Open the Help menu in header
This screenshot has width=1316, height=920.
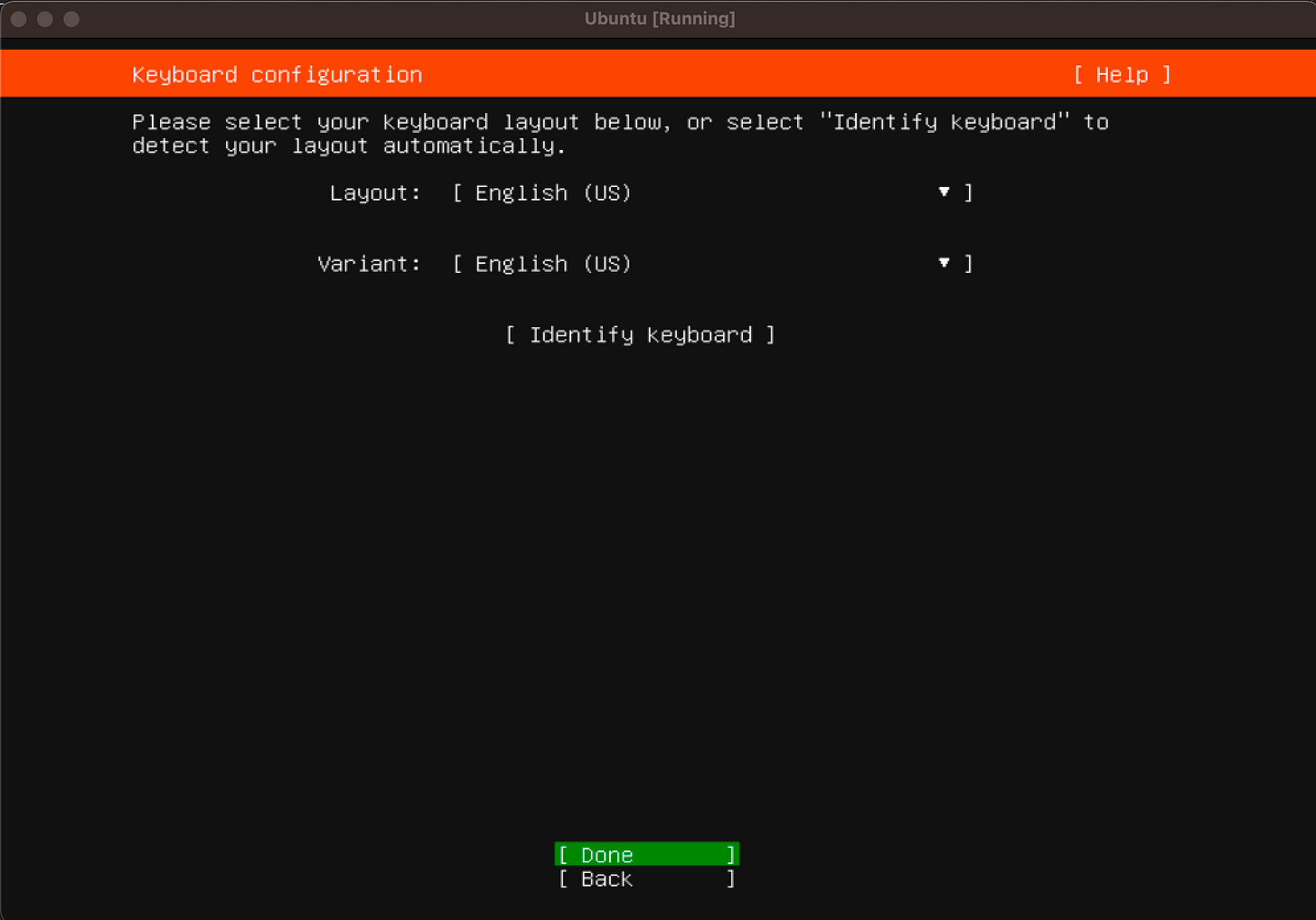tap(1122, 75)
